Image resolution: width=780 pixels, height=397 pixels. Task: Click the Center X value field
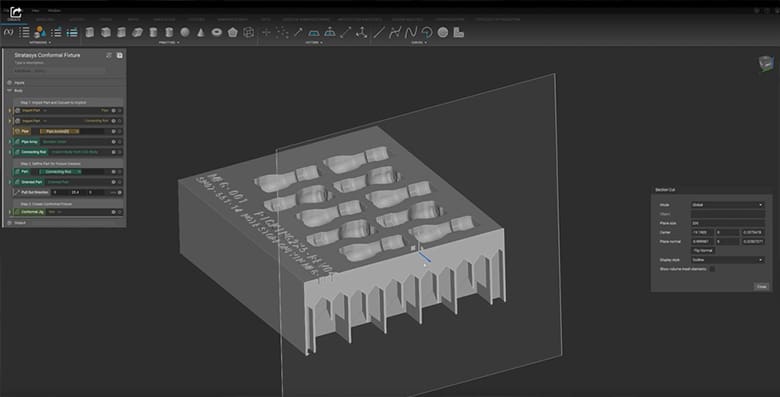pos(702,232)
